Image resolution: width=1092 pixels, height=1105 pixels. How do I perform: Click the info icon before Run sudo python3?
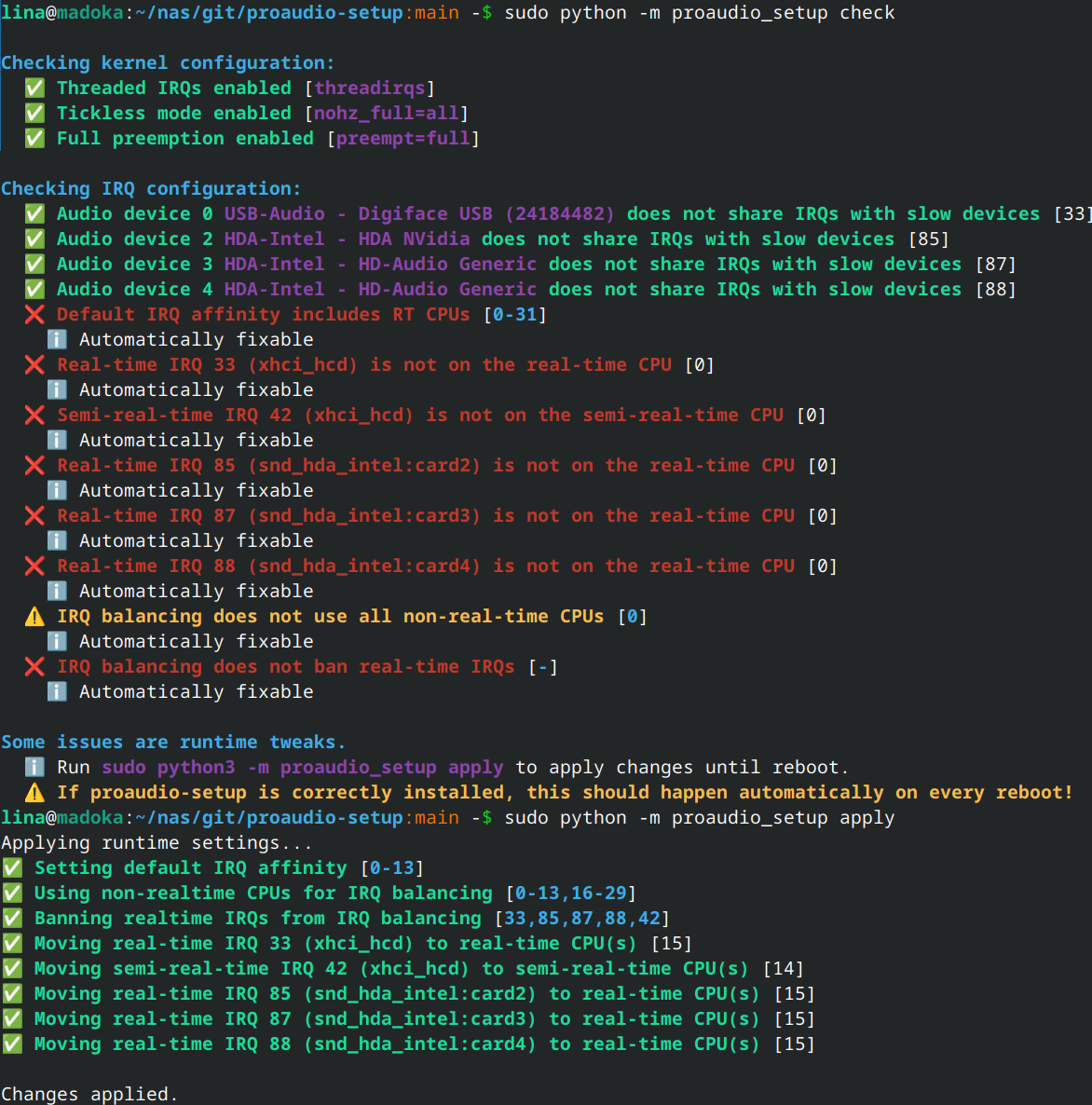tap(34, 768)
